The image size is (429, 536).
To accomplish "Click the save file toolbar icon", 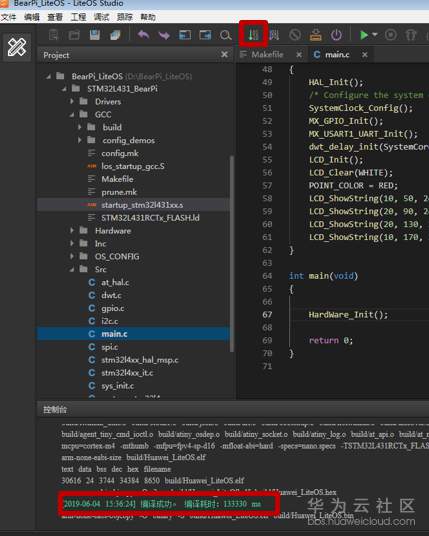I will point(95,35).
